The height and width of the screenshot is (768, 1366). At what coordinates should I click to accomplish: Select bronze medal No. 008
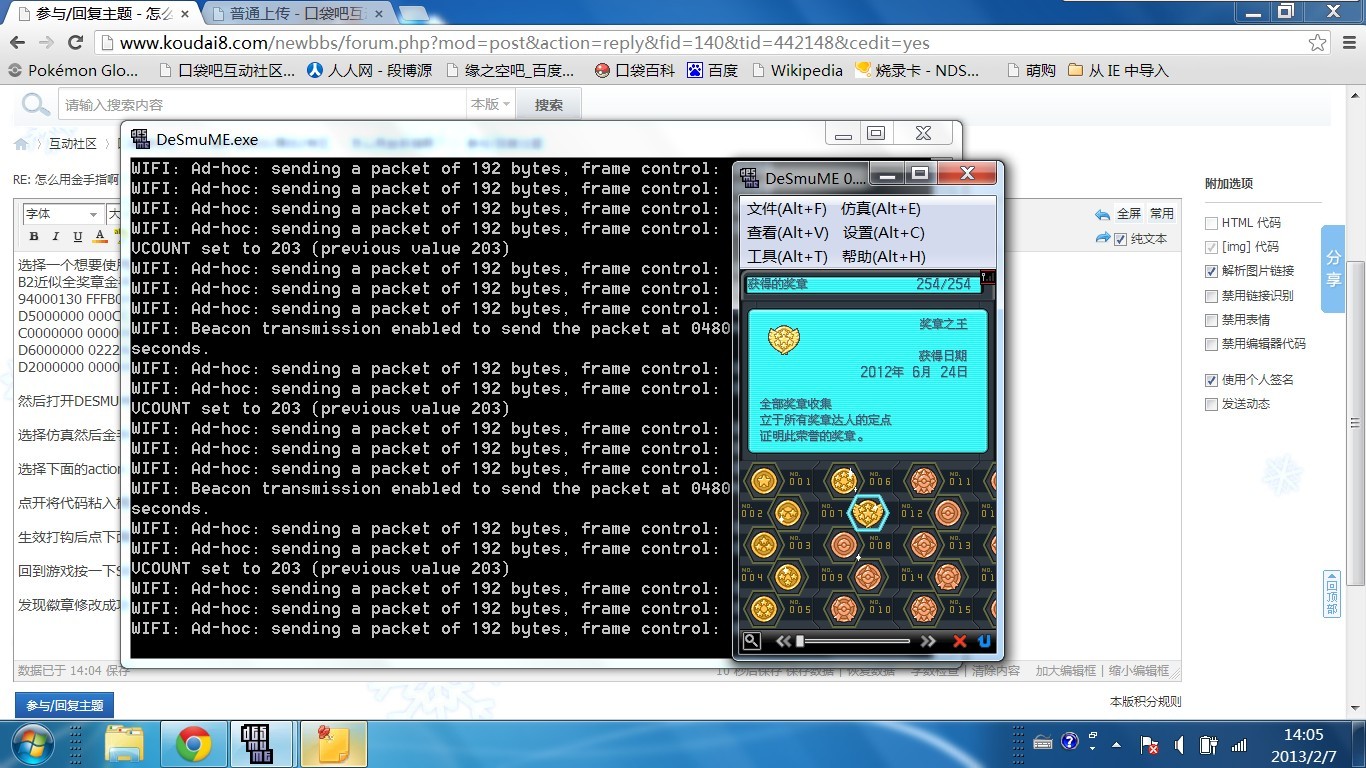(x=845, y=545)
